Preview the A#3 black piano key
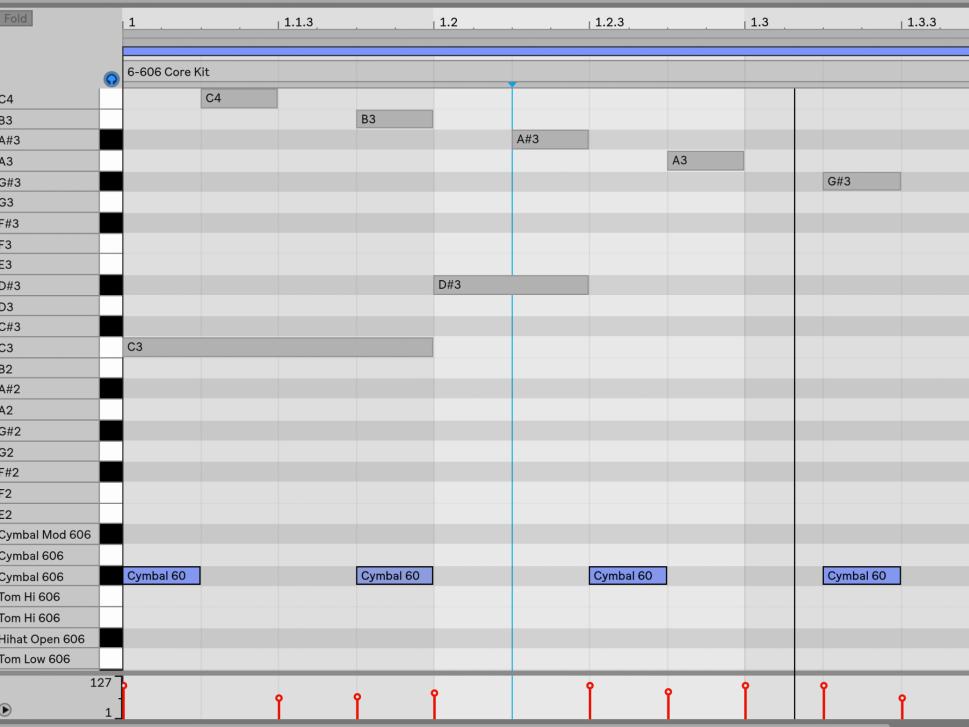Image resolution: width=969 pixels, height=727 pixels. pos(111,140)
